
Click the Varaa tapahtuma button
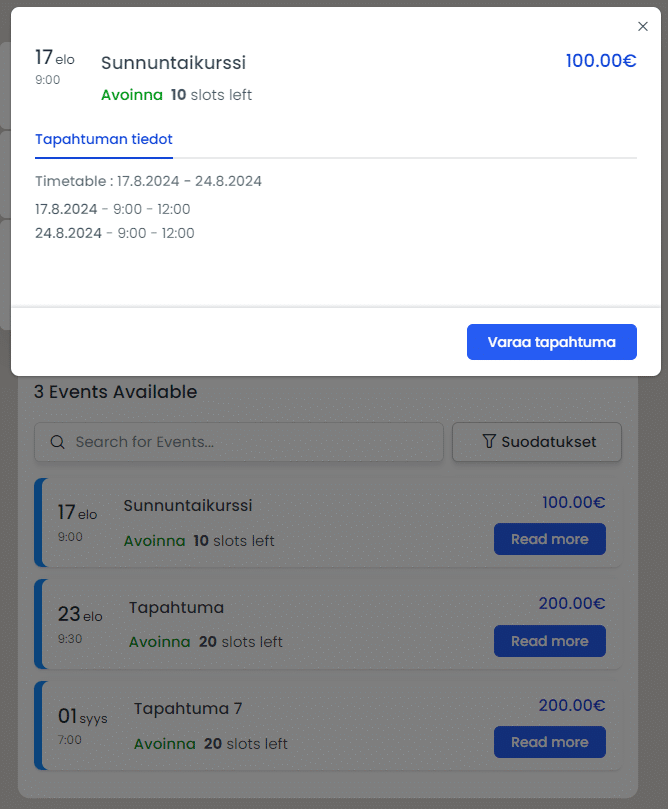pyautogui.click(x=551, y=341)
